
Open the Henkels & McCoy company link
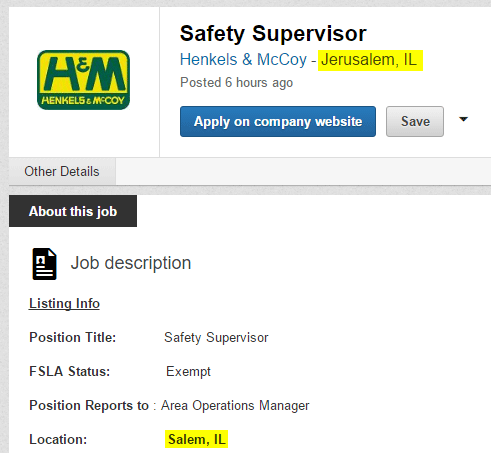pos(243,60)
